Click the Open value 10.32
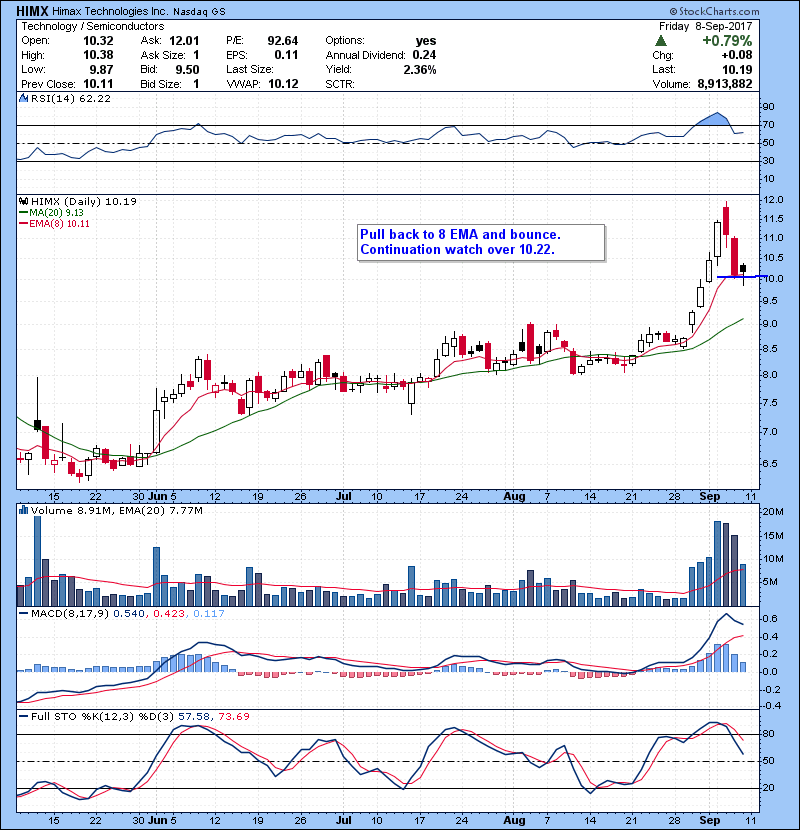800x830 pixels. 98,41
